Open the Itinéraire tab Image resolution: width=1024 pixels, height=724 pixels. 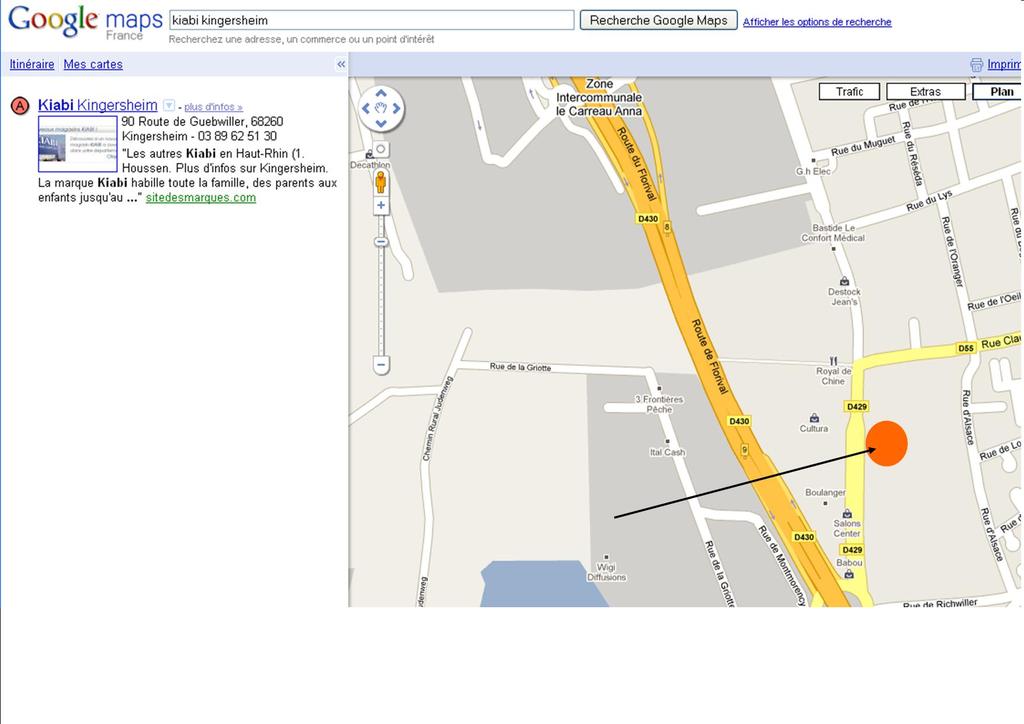[x=32, y=64]
